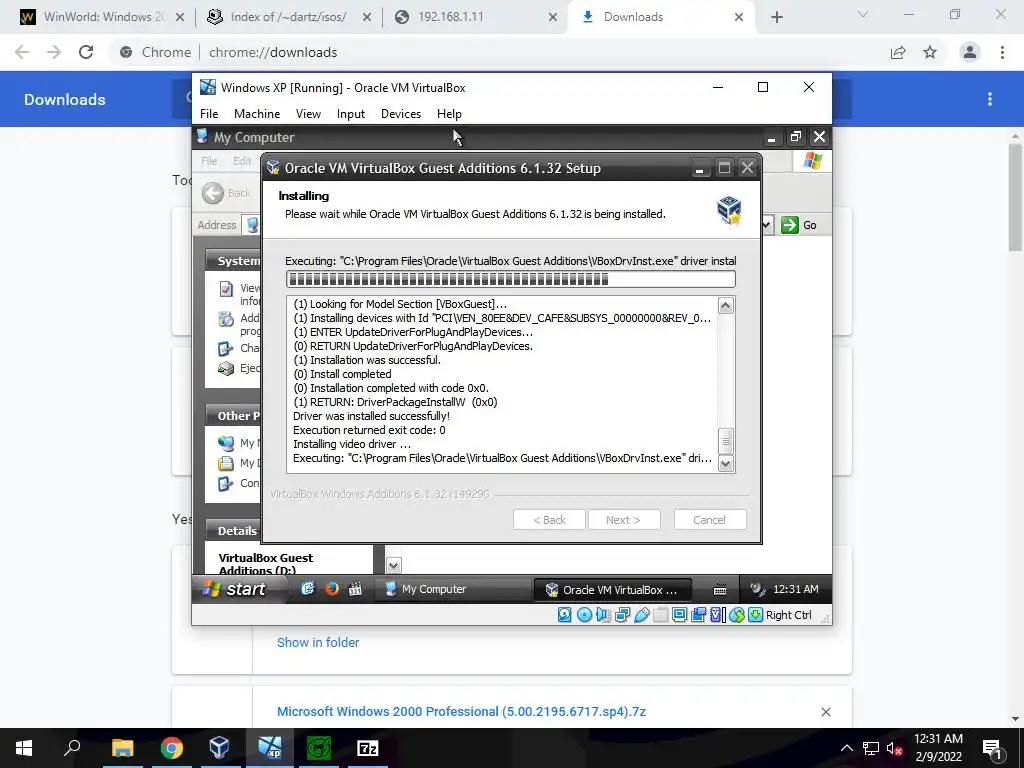Open the Help menu in VirtualBox window
1024x768 pixels.
coord(449,114)
